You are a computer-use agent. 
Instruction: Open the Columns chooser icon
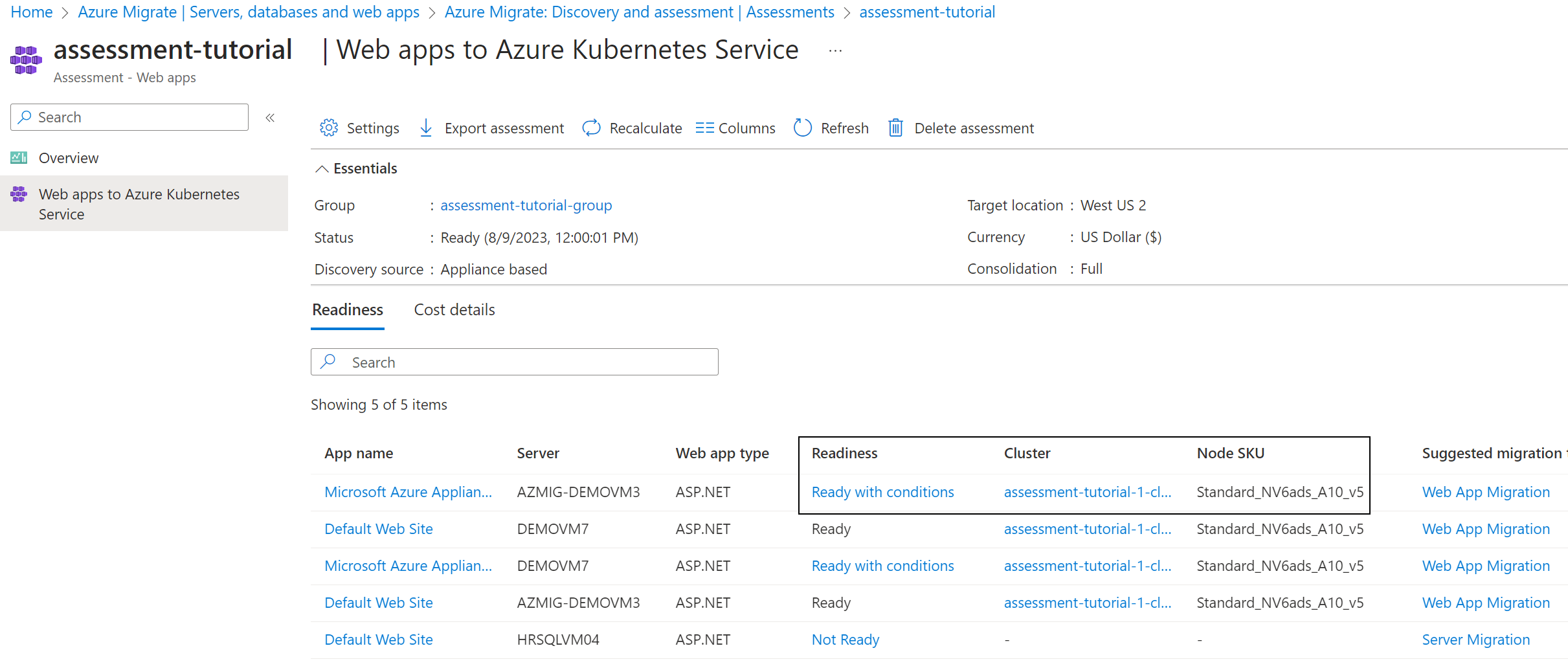(706, 128)
